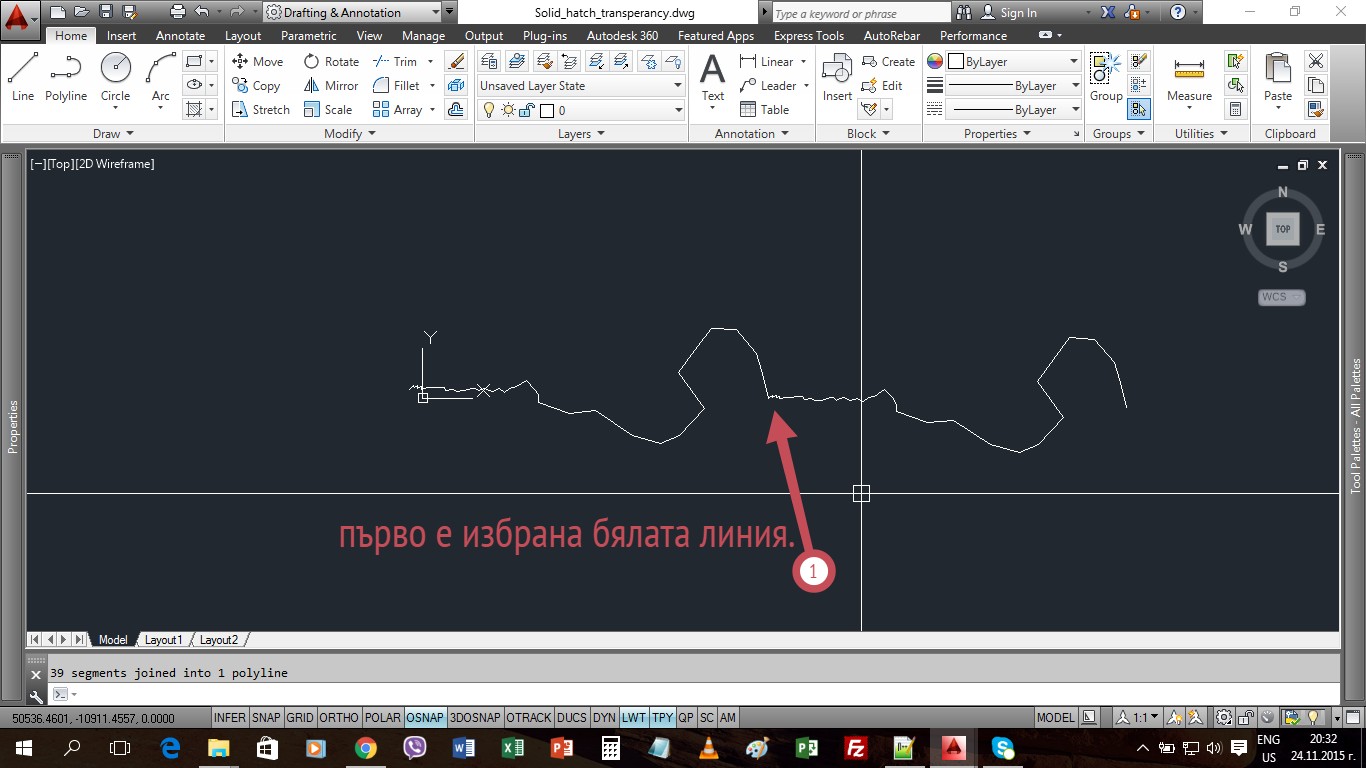Select the Arc tool
1366x768 pixels.
pyautogui.click(x=160, y=77)
